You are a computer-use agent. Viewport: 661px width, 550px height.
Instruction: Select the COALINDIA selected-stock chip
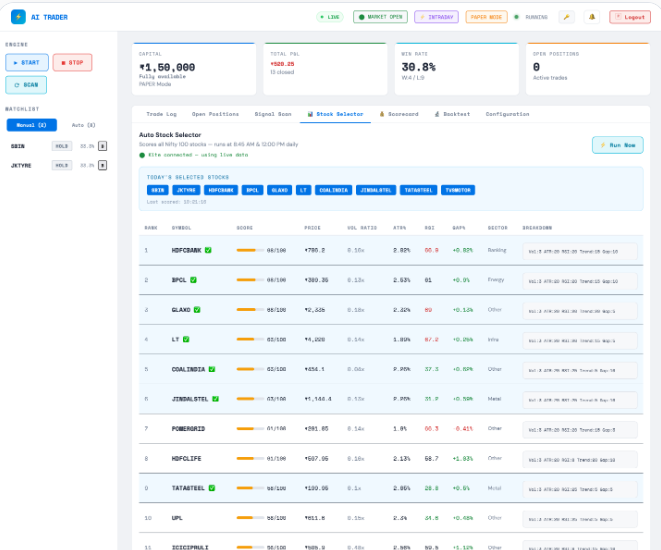pyautogui.click(x=333, y=190)
